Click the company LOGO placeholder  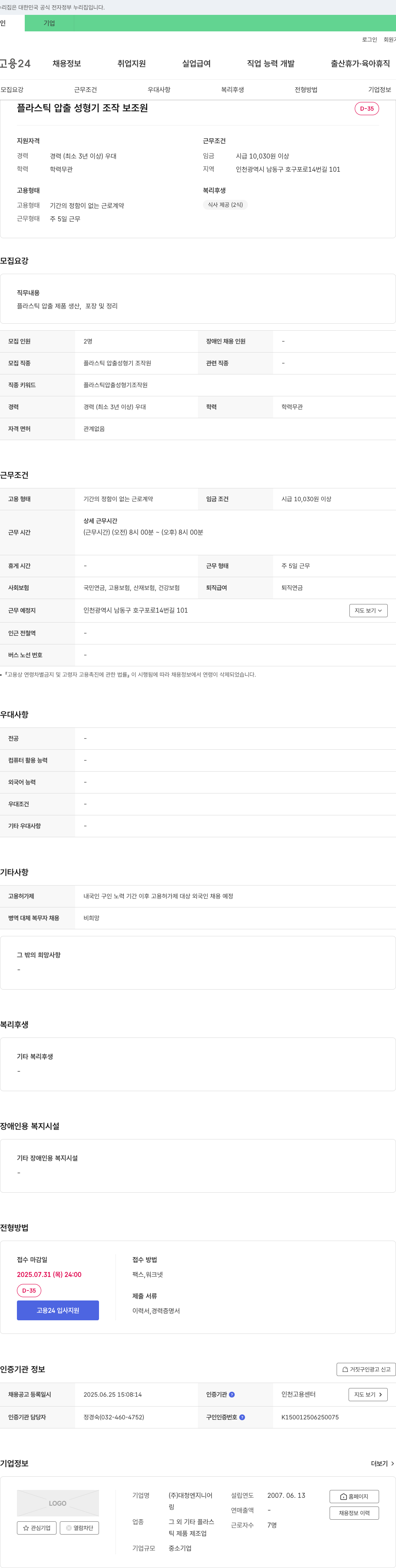click(x=58, y=1503)
